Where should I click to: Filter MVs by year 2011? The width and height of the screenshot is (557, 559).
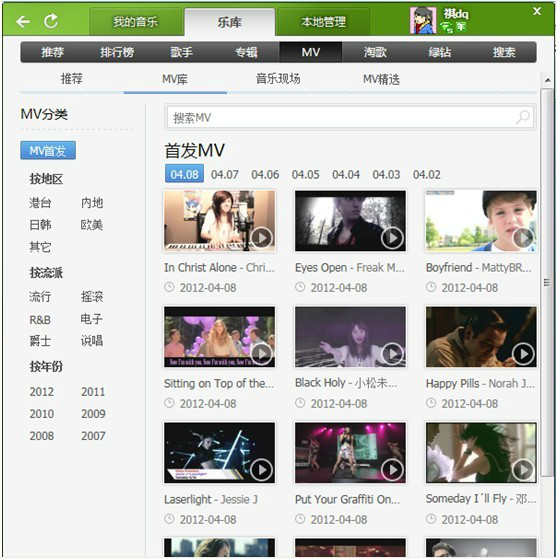[93, 392]
